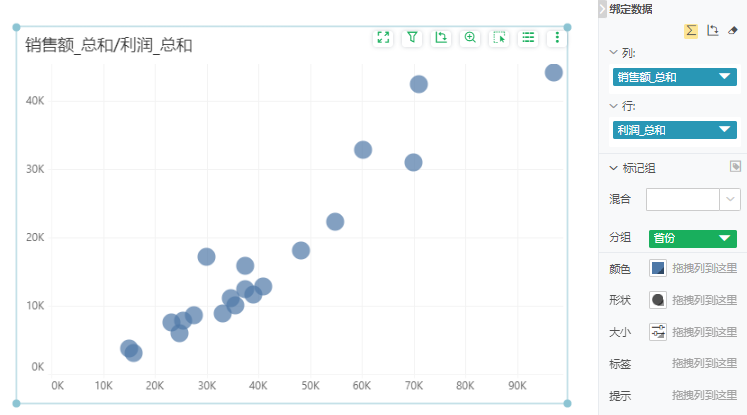Click the 颜色 color swatch
The width and height of the screenshot is (747, 415).
click(x=657, y=268)
